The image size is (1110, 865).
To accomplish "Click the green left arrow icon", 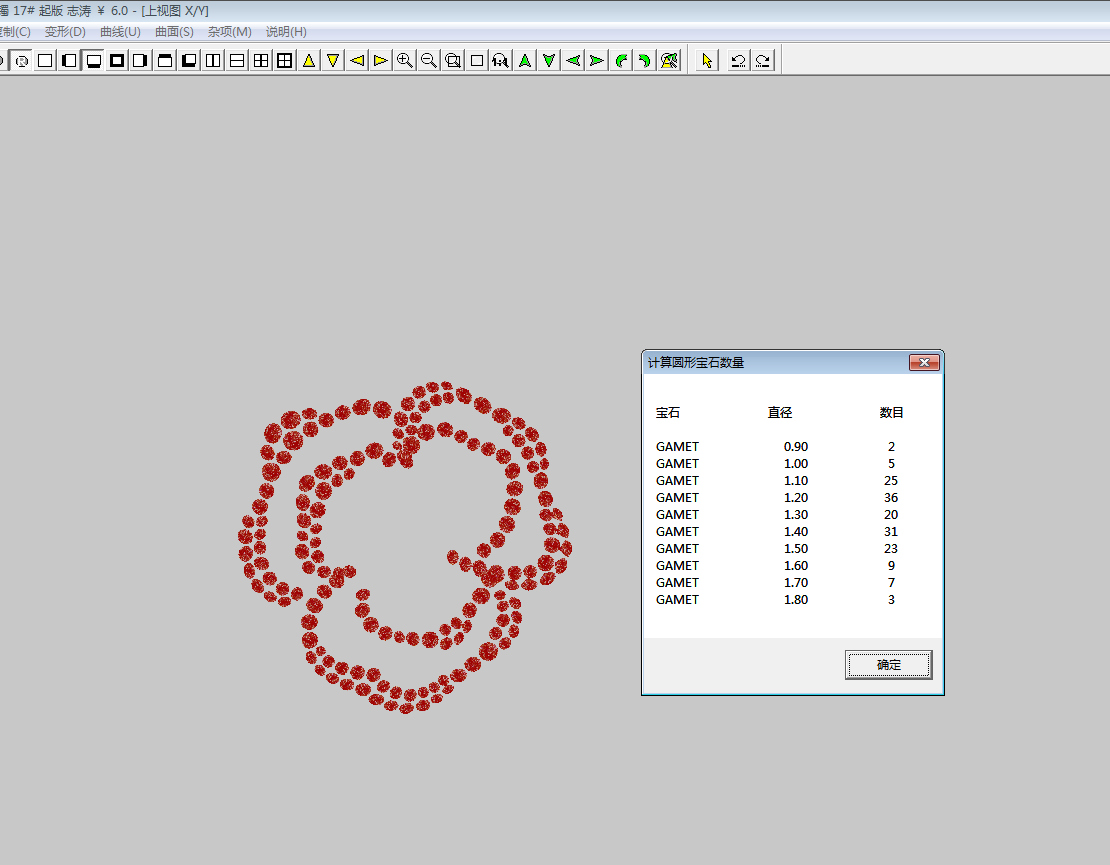I will click(573, 60).
